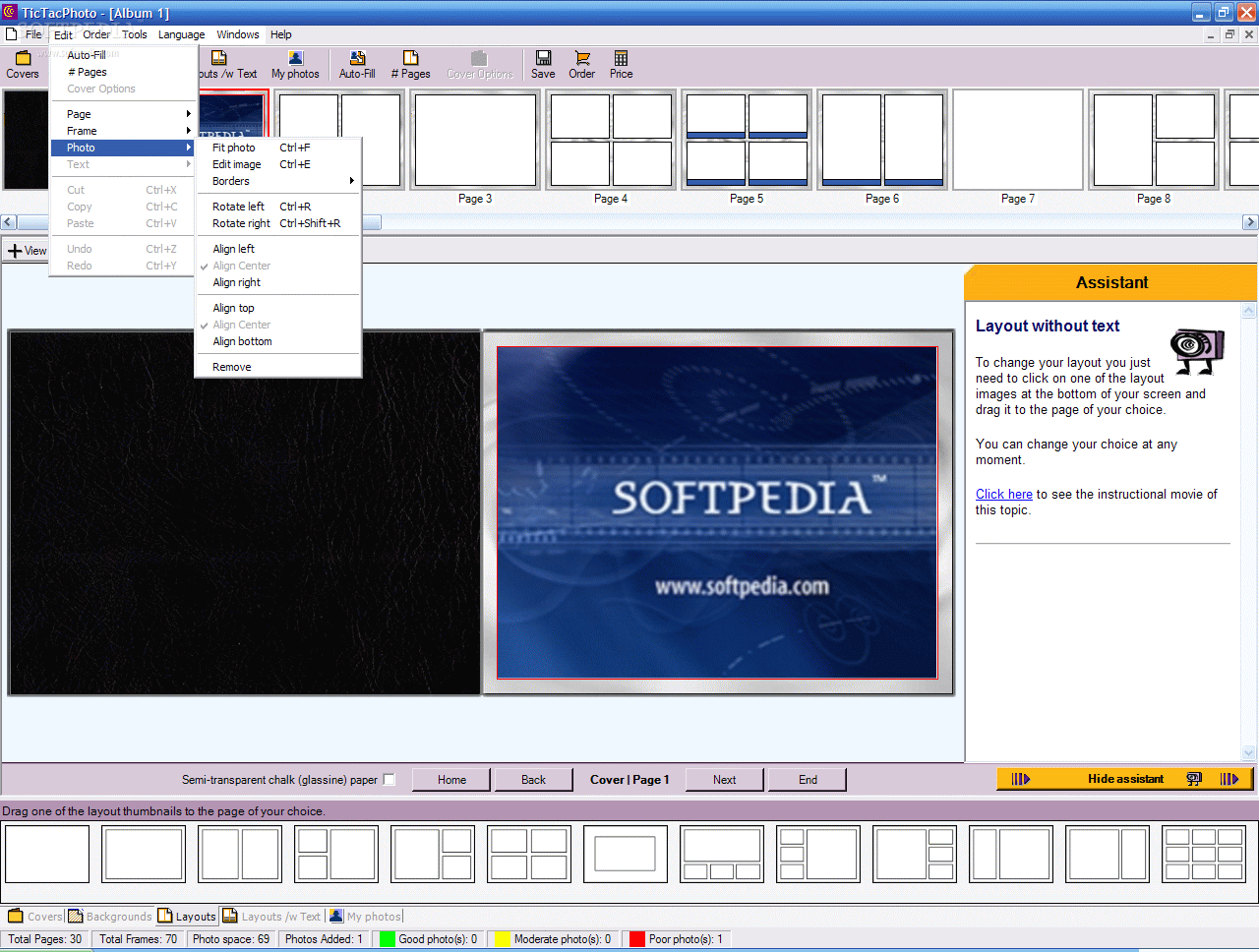Expand the View button
The height and width of the screenshot is (952, 1259).
coord(27,251)
